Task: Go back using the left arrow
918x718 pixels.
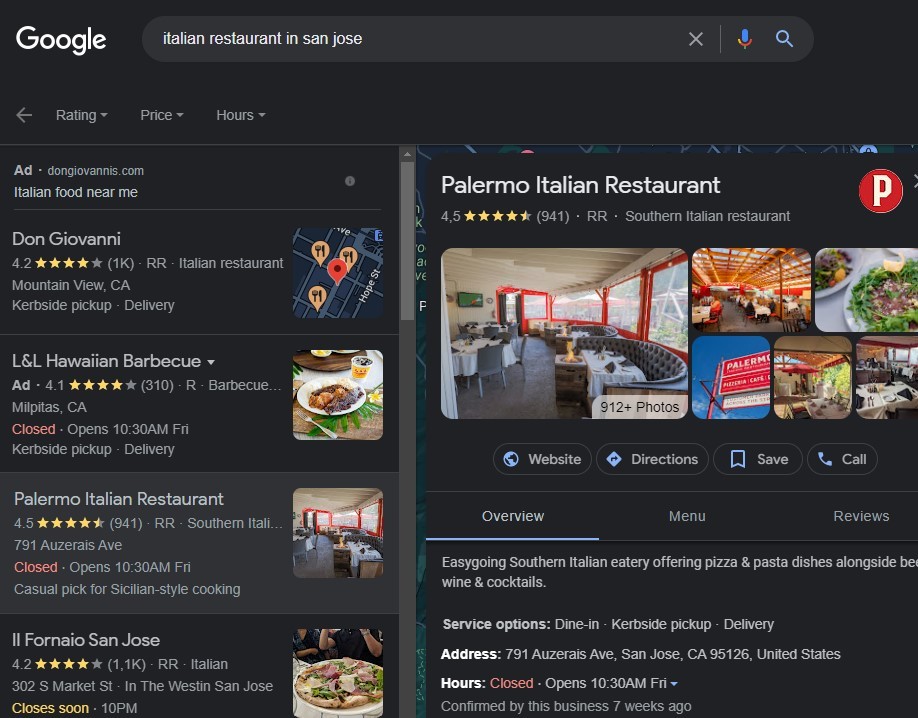Action: [x=24, y=115]
